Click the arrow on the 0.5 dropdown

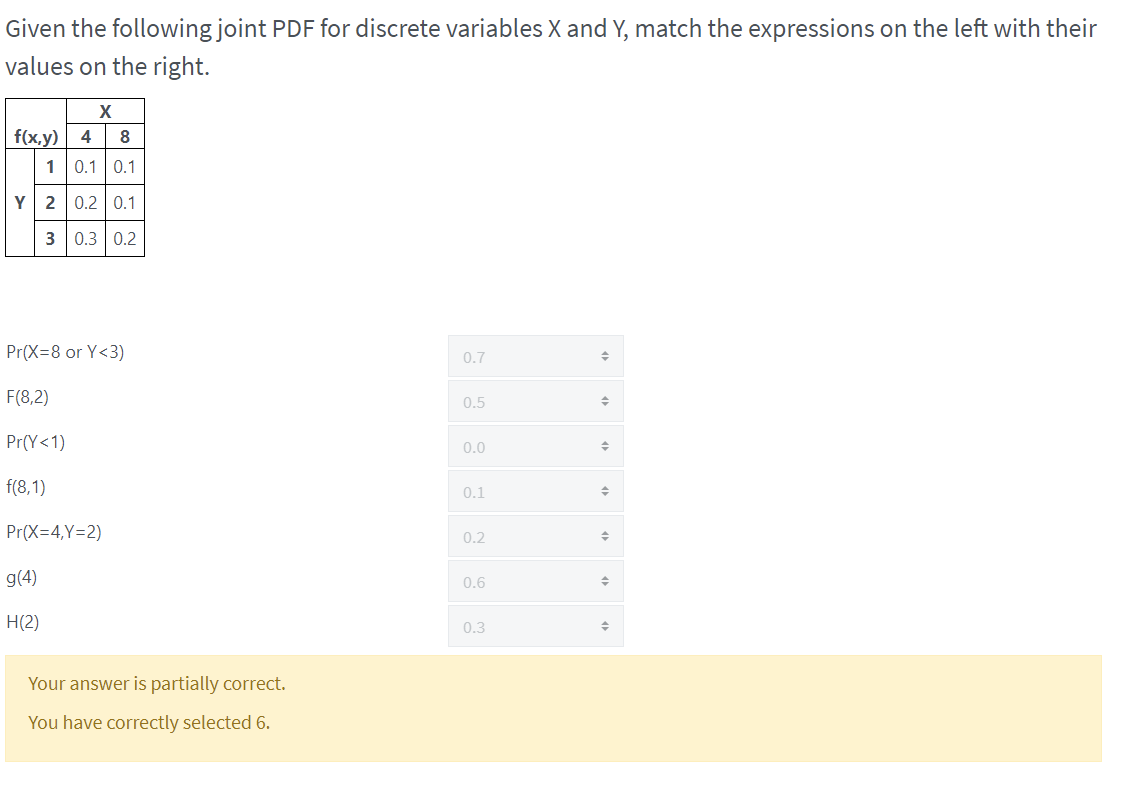coord(606,401)
